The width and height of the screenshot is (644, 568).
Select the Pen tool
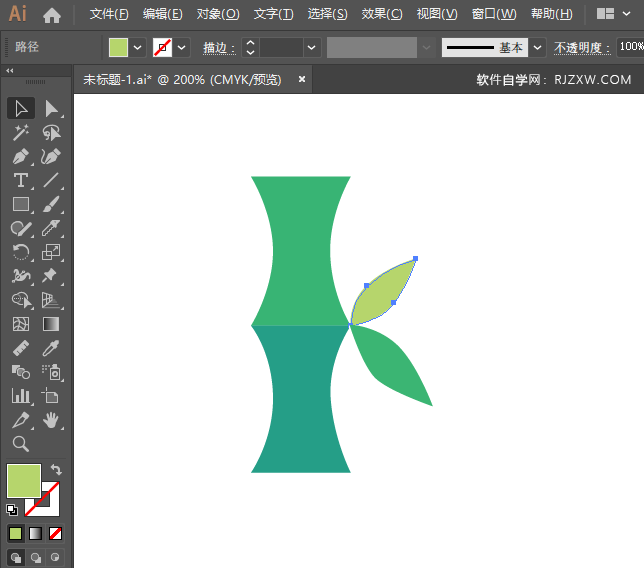click(21, 156)
